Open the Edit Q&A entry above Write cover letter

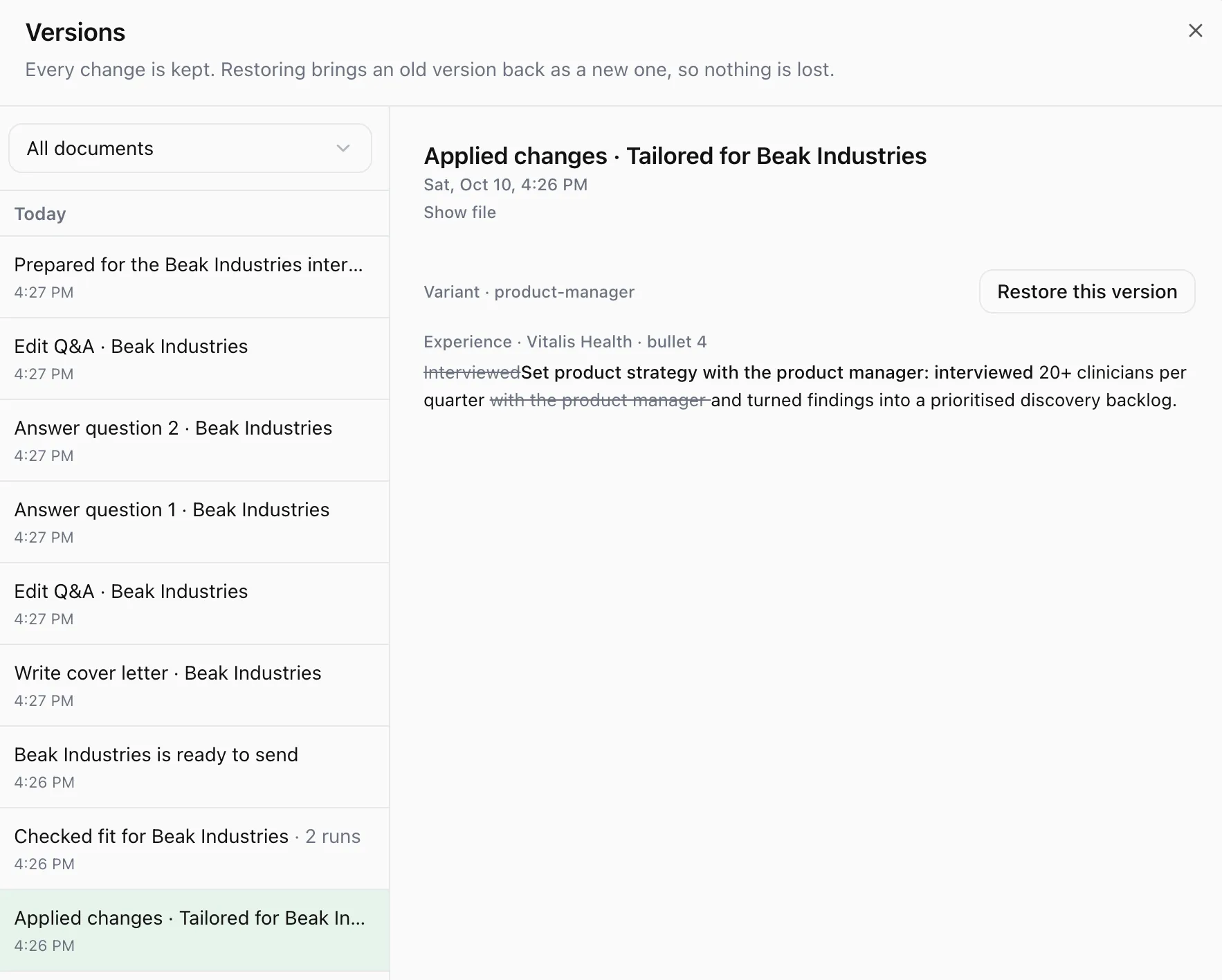pos(194,604)
